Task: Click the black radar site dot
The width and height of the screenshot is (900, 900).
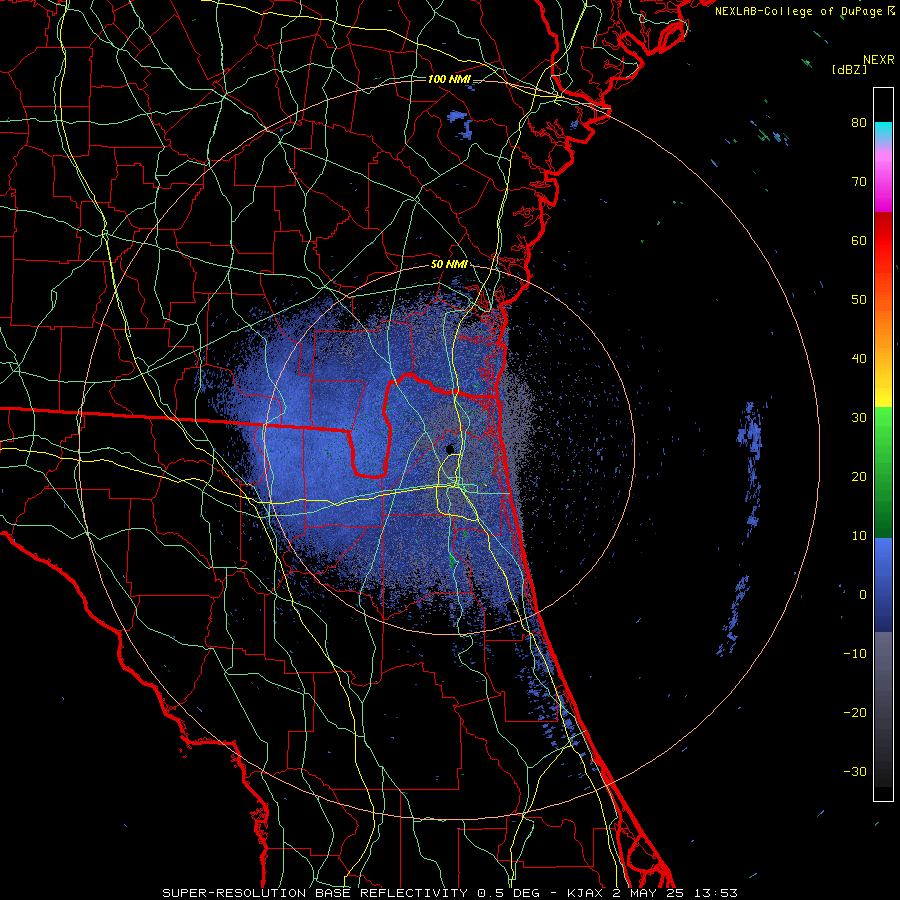Action: tap(450, 449)
